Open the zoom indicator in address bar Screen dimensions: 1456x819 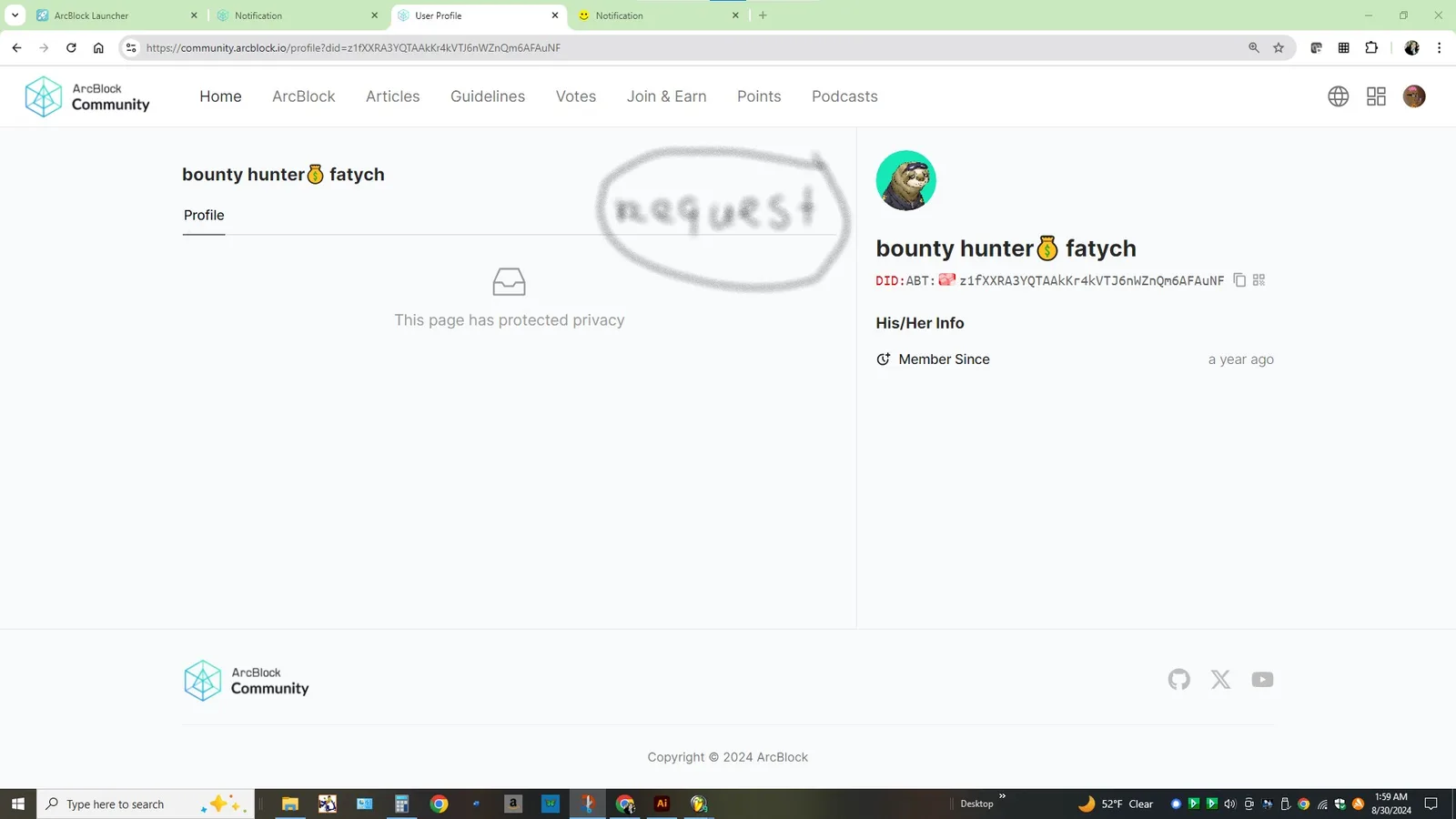(x=1254, y=48)
